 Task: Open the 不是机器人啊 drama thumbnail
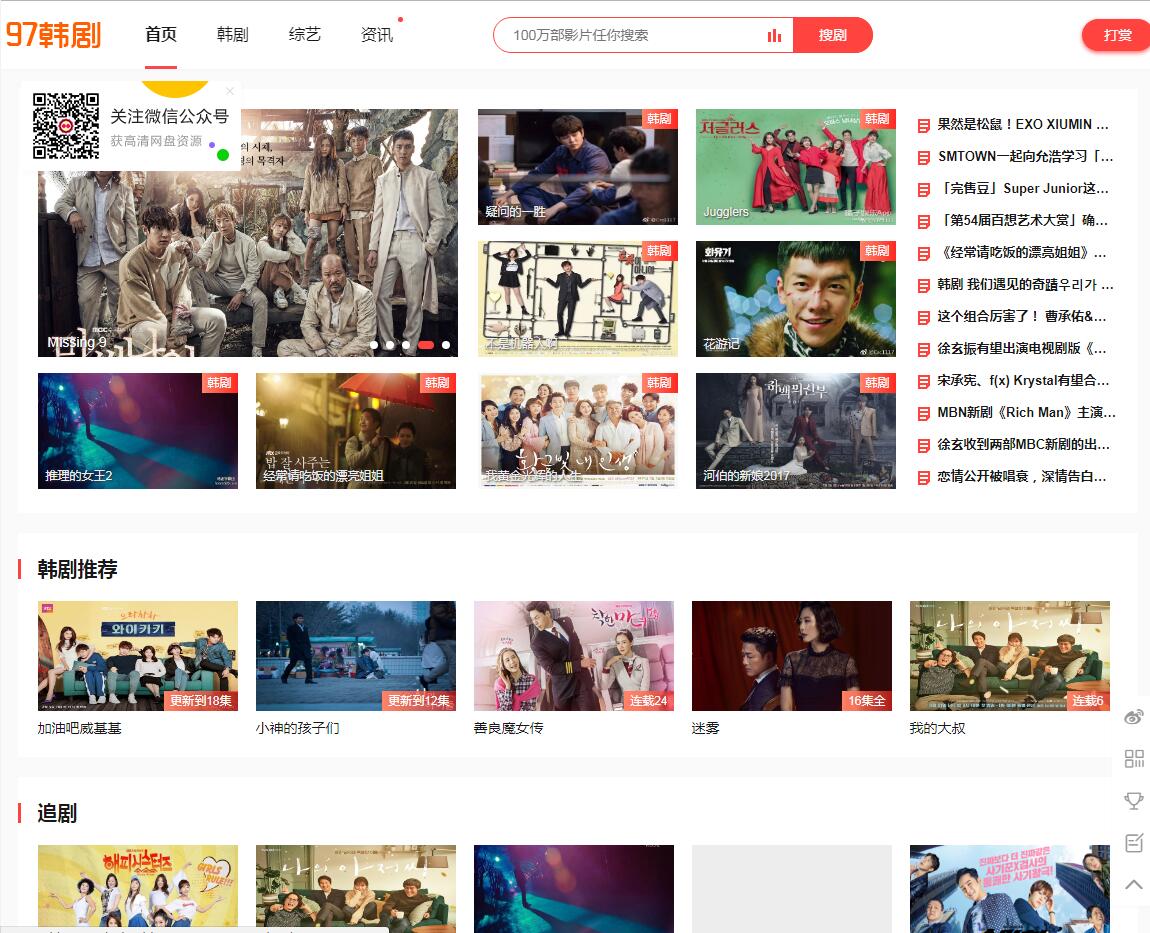578,299
